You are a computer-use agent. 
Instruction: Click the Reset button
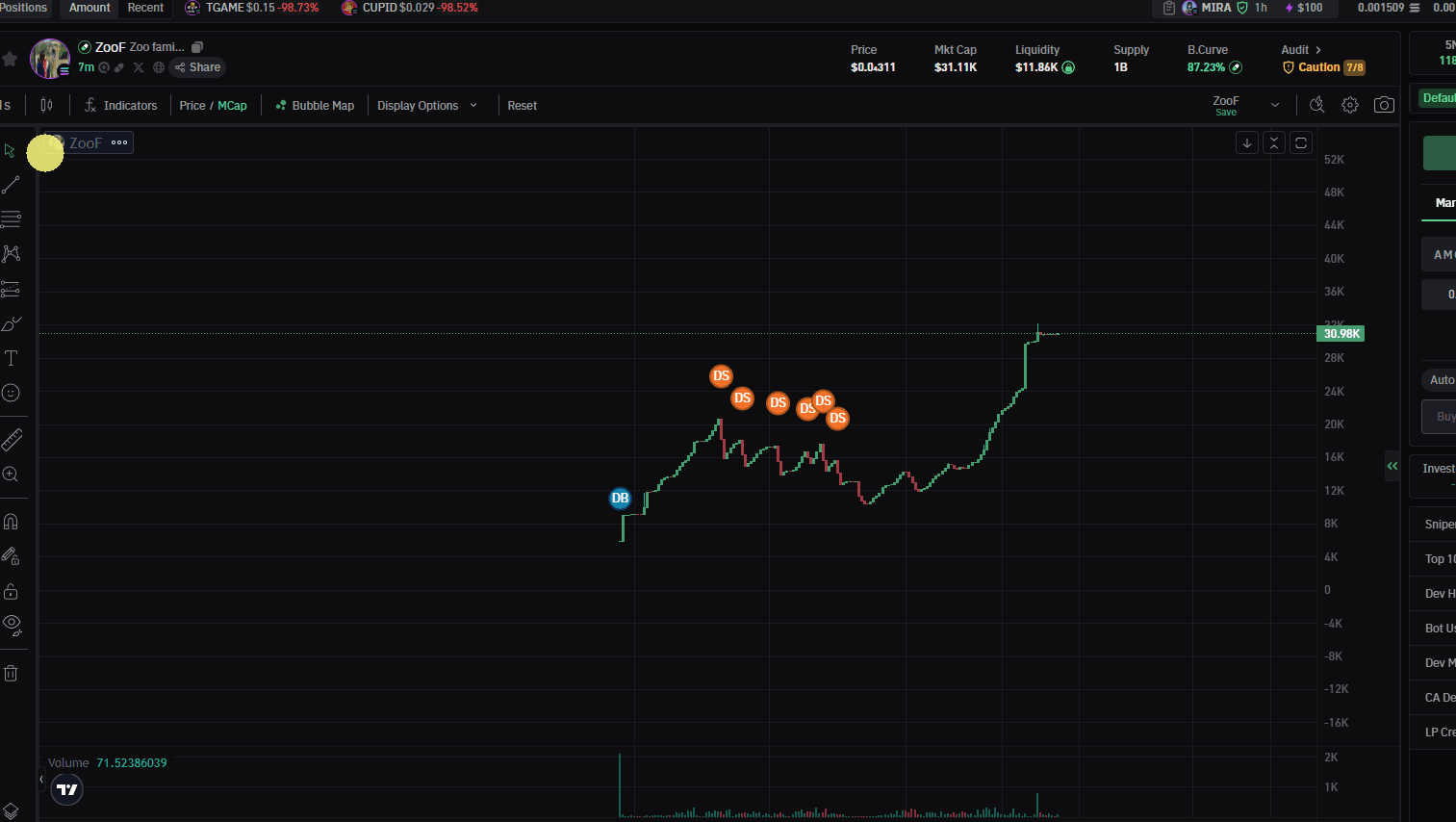coord(523,106)
